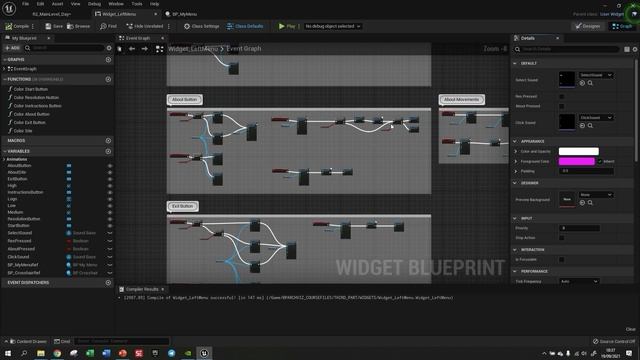Add new graph with plus icon
The width and height of the screenshot is (640, 360).
click(x=108, y=60)
